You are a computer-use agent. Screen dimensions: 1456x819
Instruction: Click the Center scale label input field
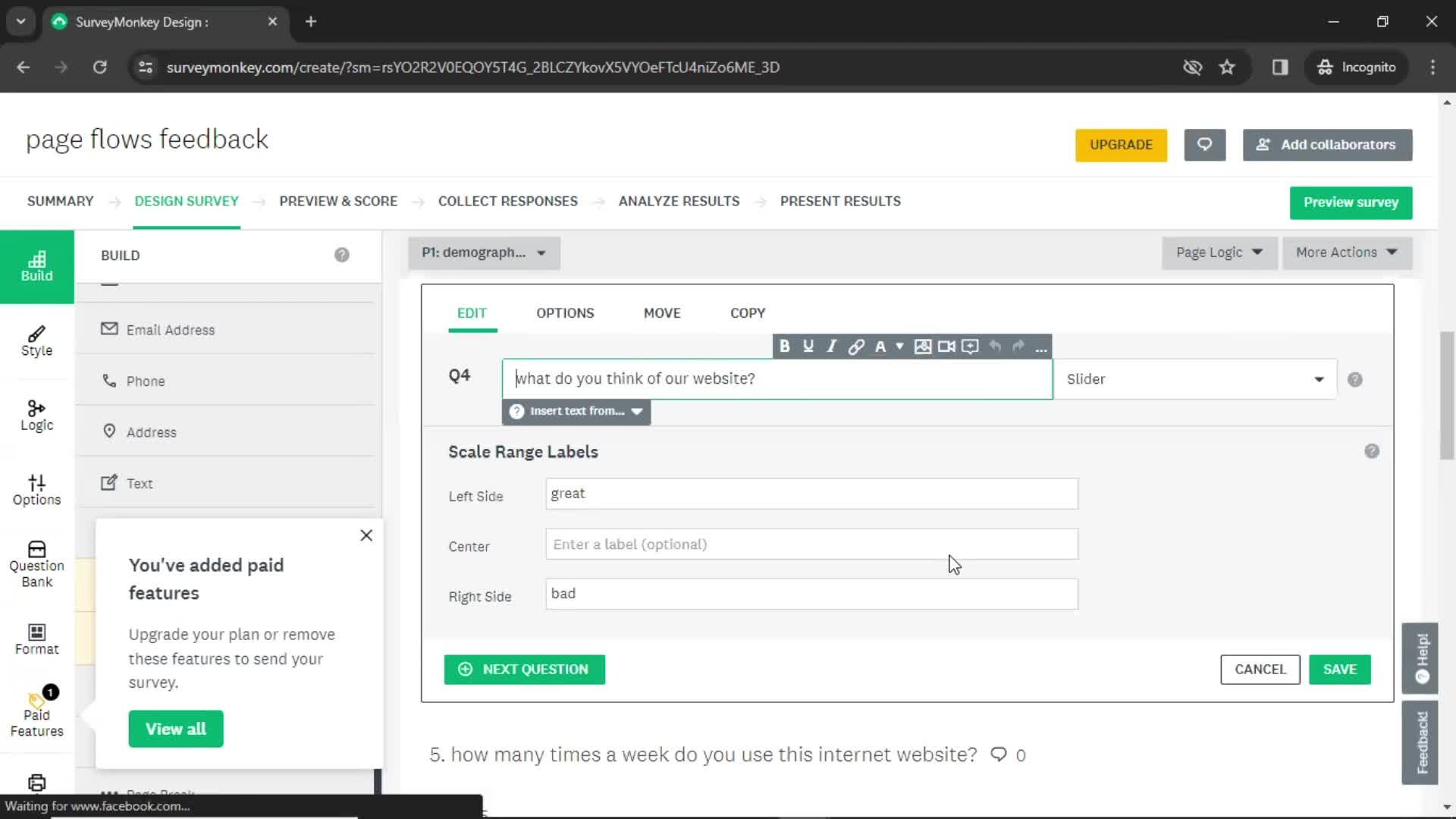(811, 543)
